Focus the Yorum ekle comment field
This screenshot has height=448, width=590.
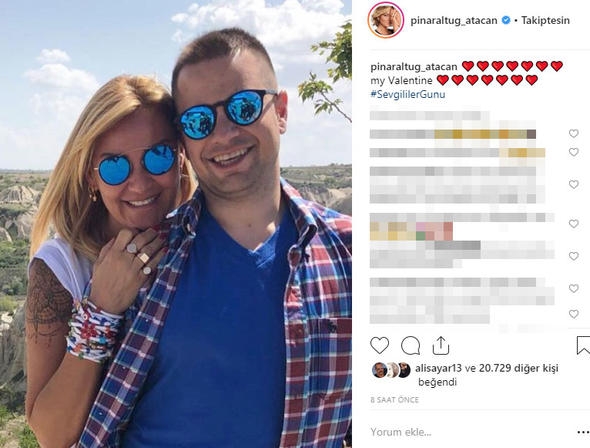coord(470,432)
